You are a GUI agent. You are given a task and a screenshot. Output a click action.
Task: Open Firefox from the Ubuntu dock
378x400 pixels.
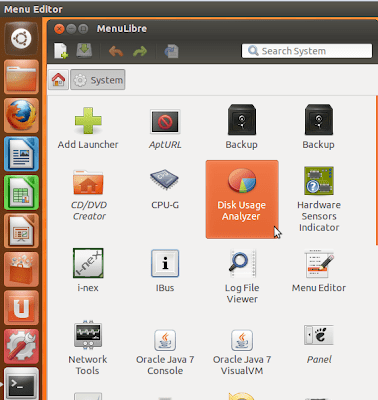click(x=21, y=115)
